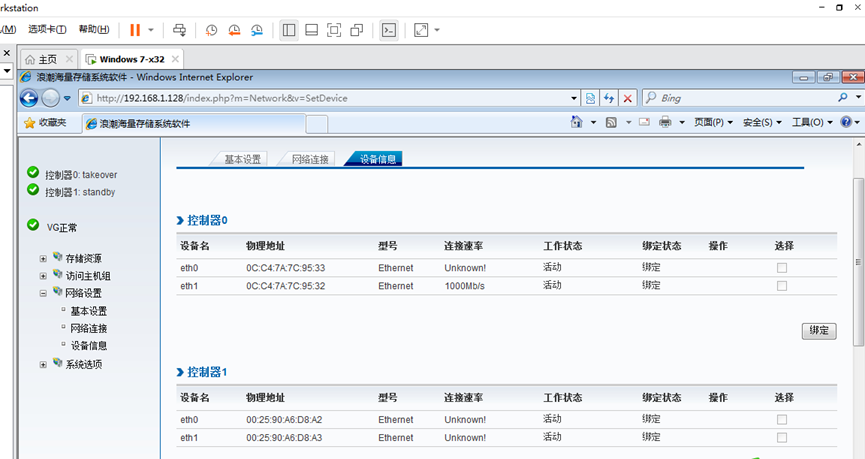Image resolution: width=865 pixels, height=459 pixels.
Task: Expand the 存储资源 tree node
Action: (44, 259)
